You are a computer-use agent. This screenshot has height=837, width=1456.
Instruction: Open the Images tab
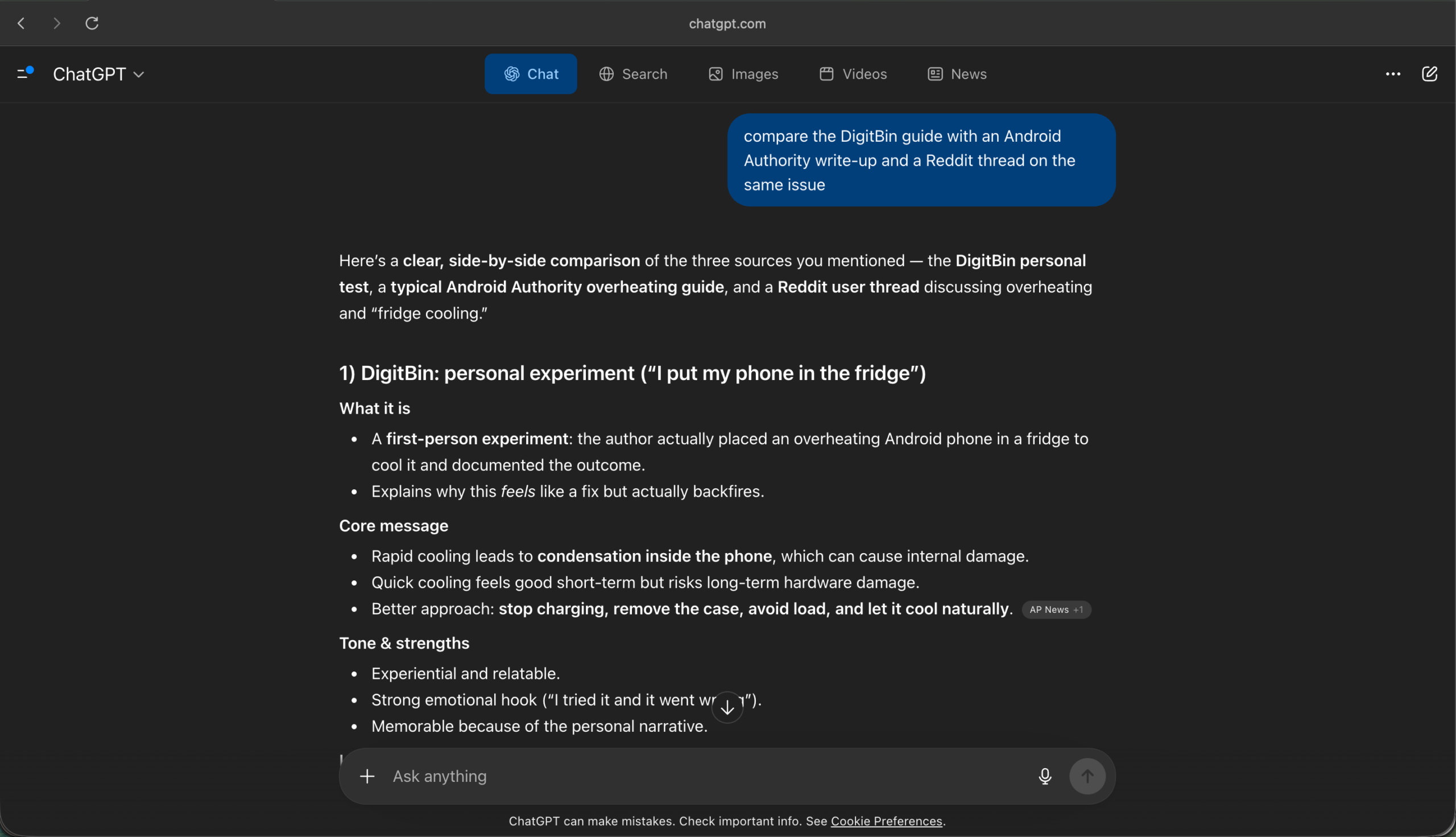coord(742,73)
